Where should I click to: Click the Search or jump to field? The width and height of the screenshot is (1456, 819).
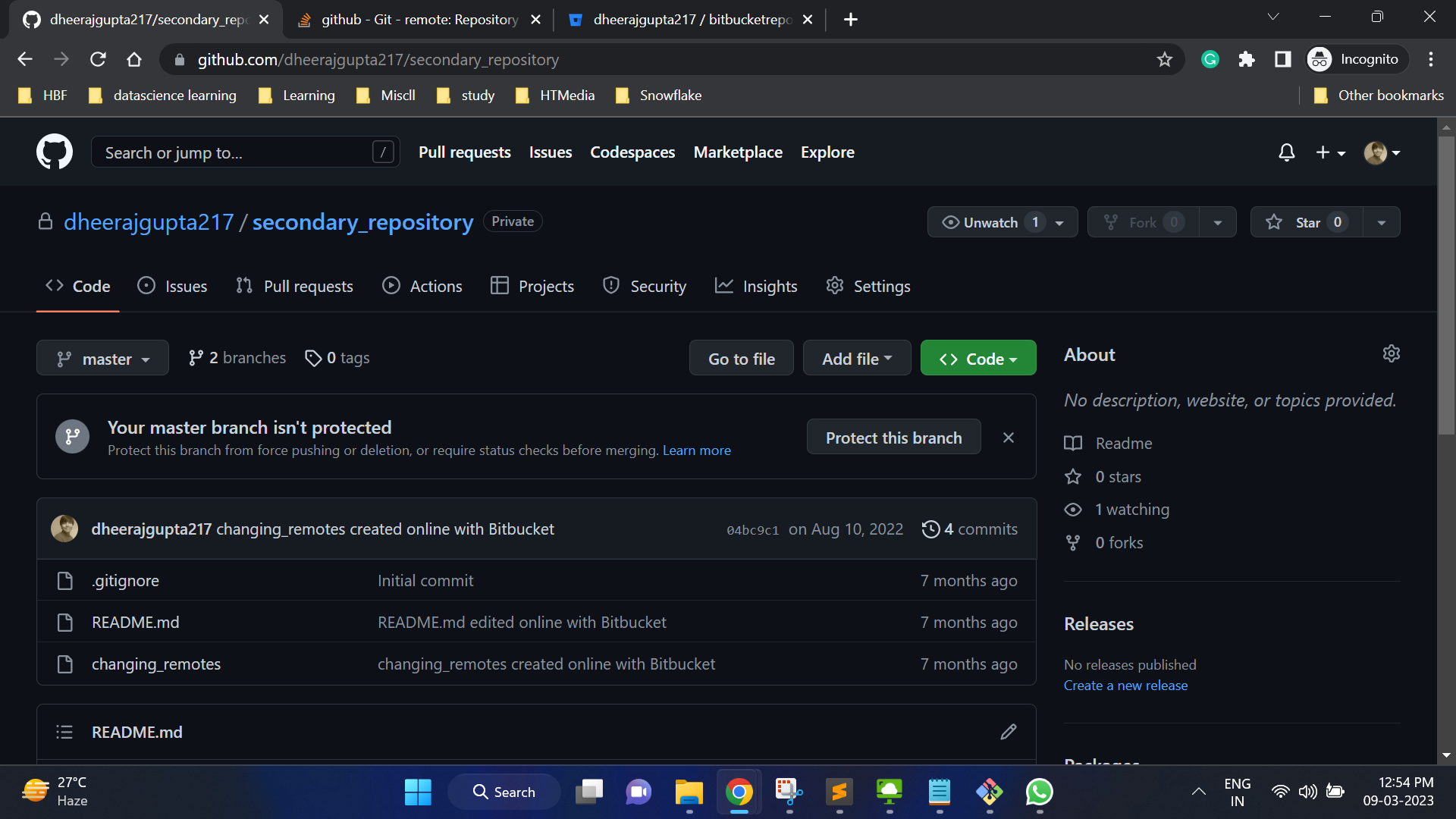click(x=243, y=152)
